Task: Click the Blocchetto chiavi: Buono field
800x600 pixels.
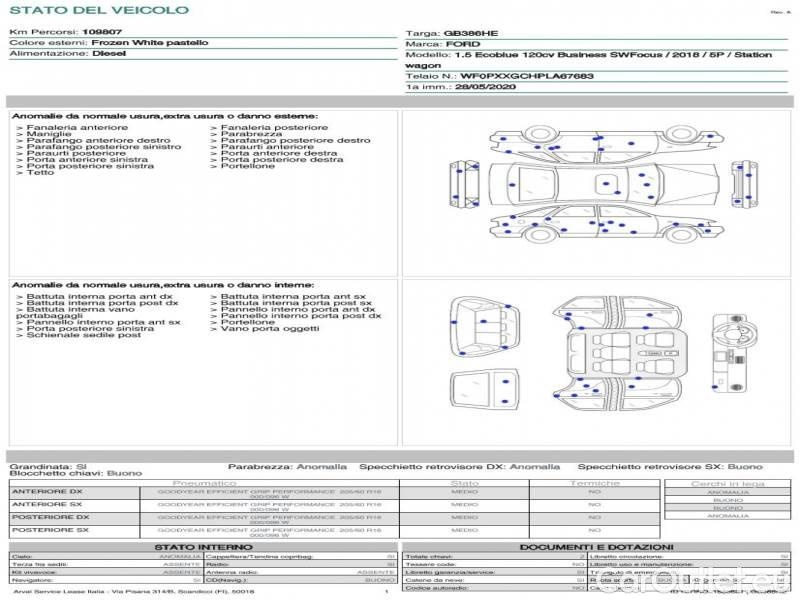Action: 76,473
